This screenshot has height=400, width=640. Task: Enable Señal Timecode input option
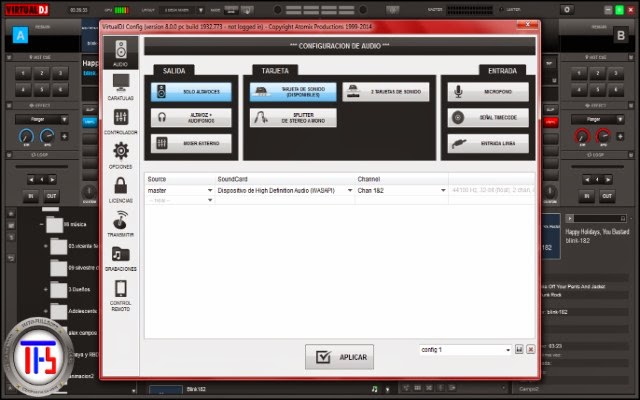(488, 118)
